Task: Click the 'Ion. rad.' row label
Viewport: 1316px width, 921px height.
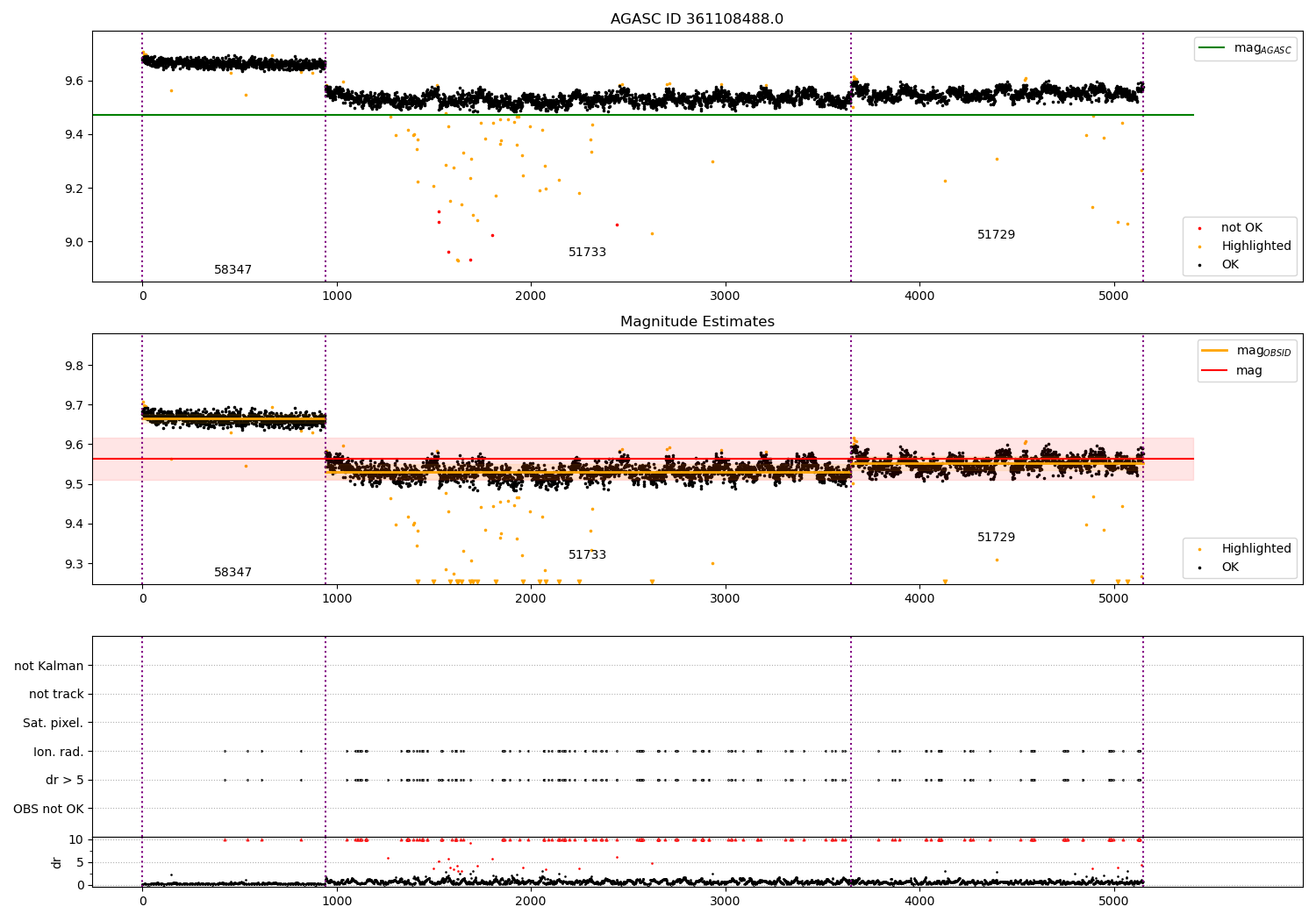Action: (59, 752)
